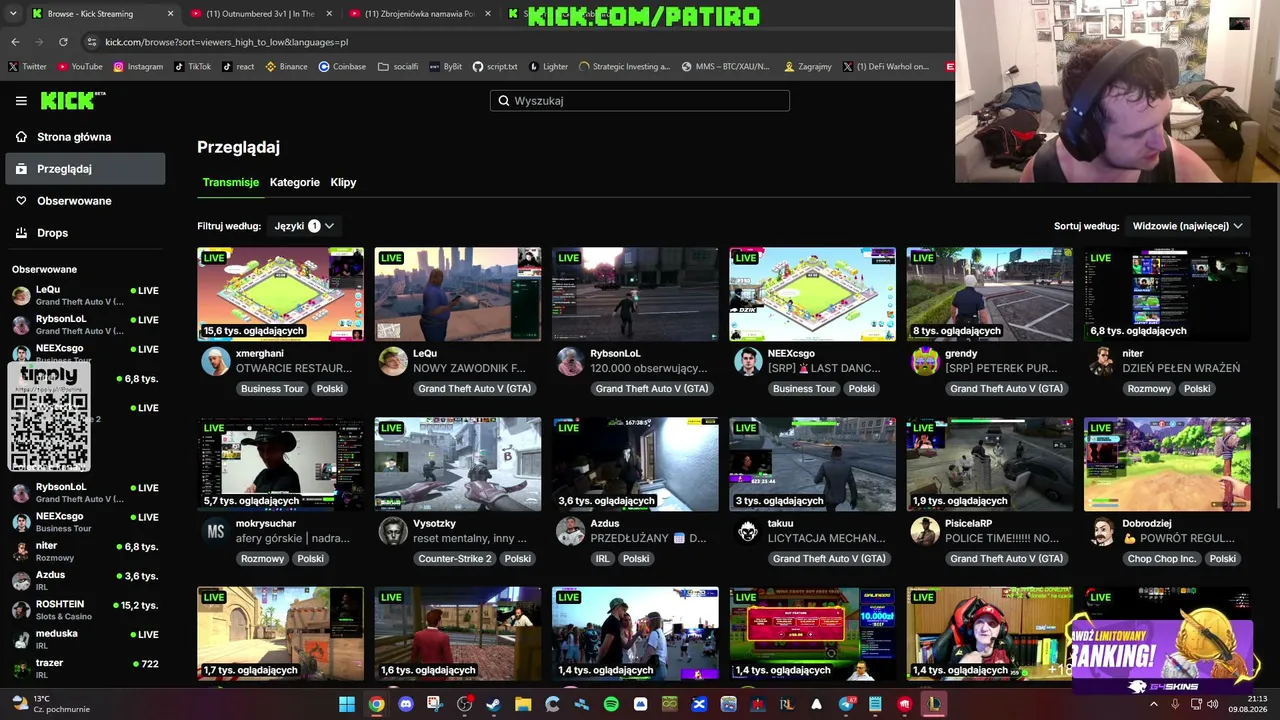Open Drops in the sidebar
This screenshot has width=1280, height=720.
[85, 233]
